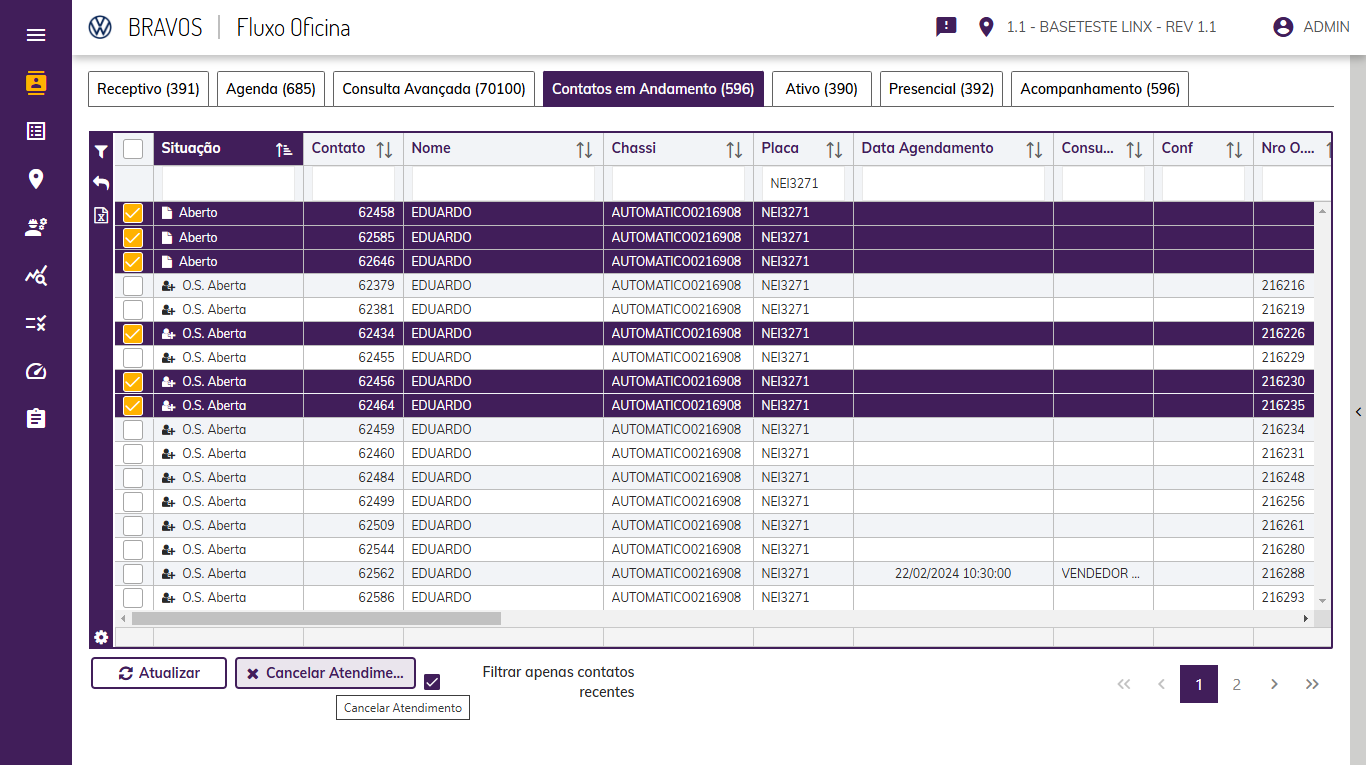The image size is (1366, 765).
Task: Check the checkbox for contact 62381
Action: (133, 310)
